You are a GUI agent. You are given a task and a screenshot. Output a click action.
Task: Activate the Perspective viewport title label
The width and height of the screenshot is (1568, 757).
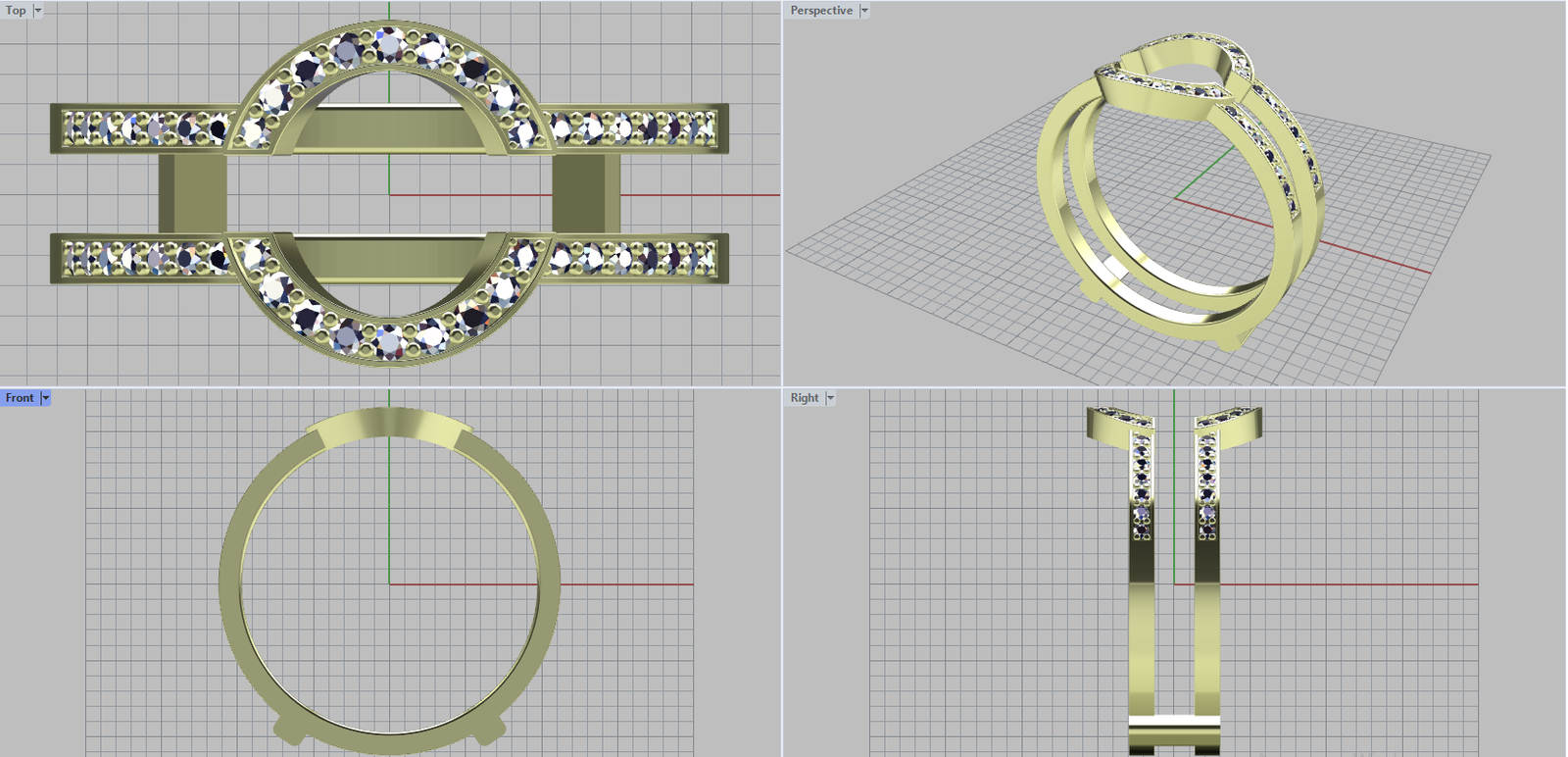tap(821, 11)
